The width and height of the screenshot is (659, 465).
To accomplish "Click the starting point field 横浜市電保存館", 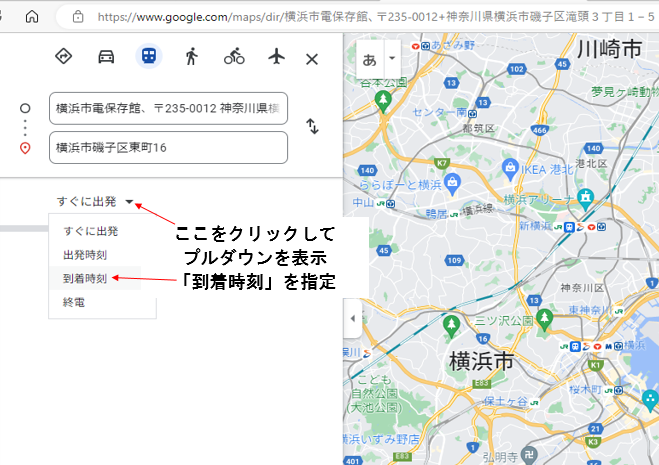I will [168, 108].
